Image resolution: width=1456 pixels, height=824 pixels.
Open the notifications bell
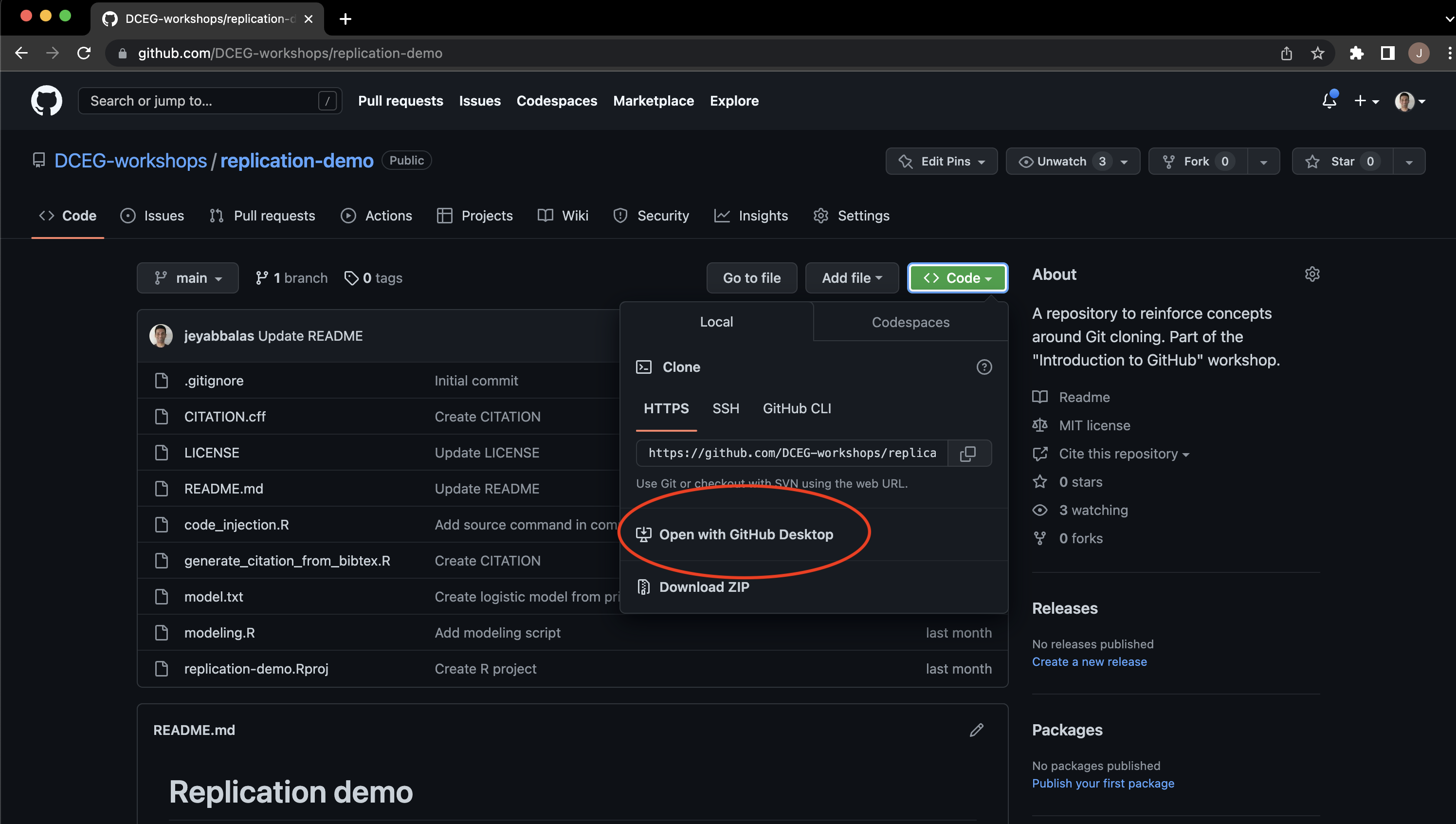[x=1329, y=101]
